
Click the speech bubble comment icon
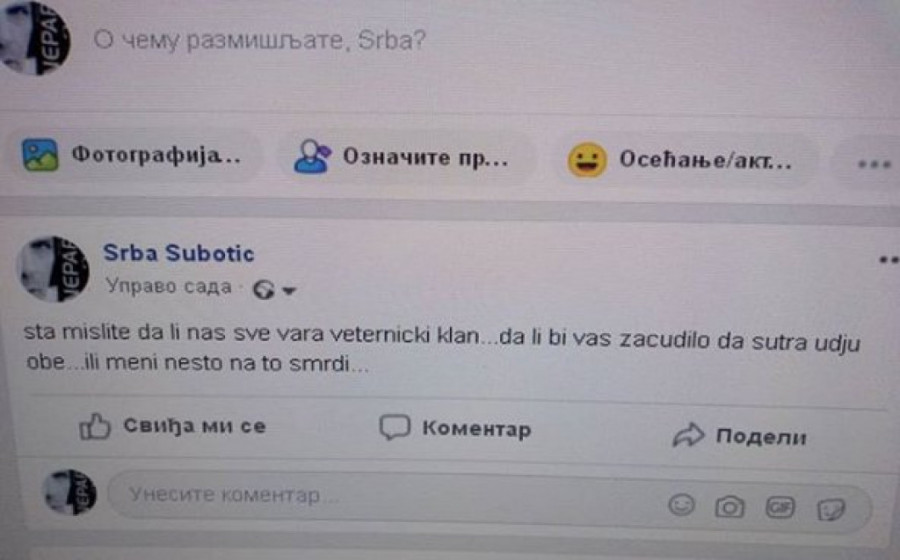(395, 427)
